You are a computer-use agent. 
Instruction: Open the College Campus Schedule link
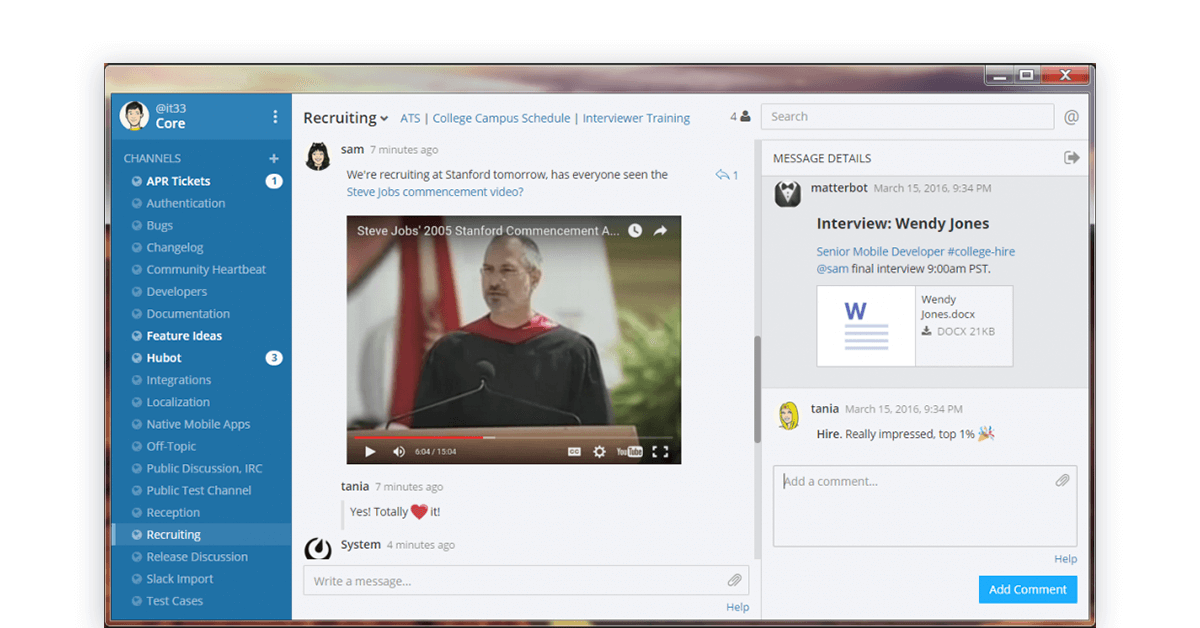point(502,118)
